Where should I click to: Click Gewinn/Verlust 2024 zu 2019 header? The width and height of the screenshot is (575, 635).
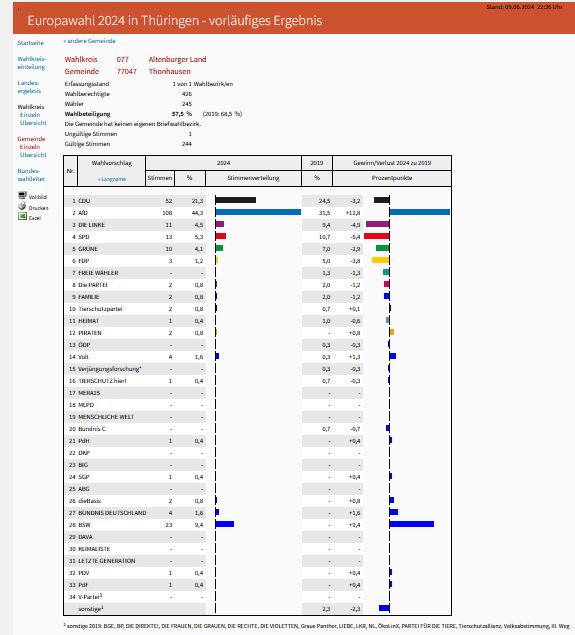coord(392,163)
